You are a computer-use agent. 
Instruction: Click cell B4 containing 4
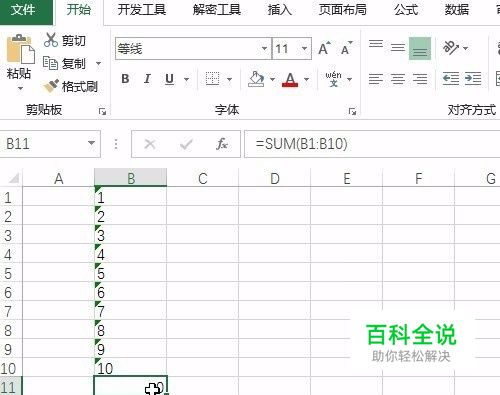pyautogui.click(x=131, y=254)
